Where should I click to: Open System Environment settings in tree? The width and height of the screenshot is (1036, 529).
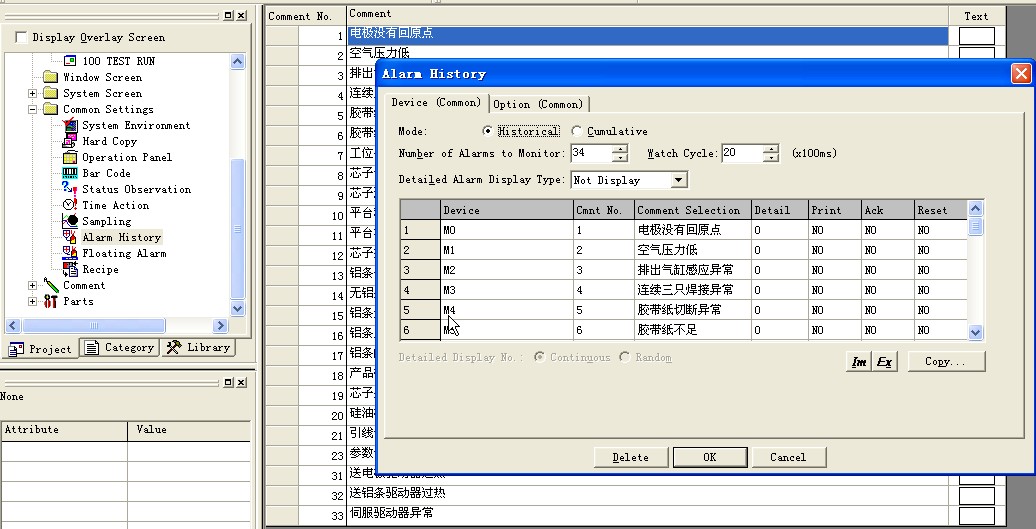click(135, 125)
